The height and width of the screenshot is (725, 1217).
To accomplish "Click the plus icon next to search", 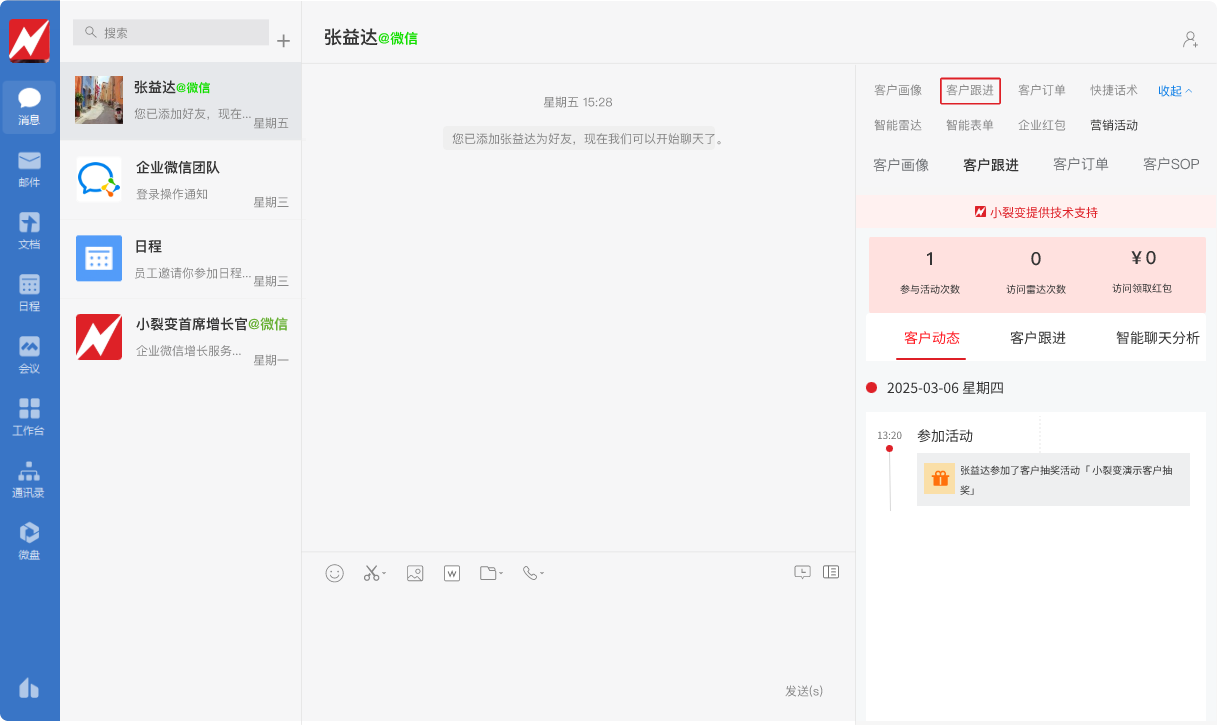I will [x=283, y=41].
